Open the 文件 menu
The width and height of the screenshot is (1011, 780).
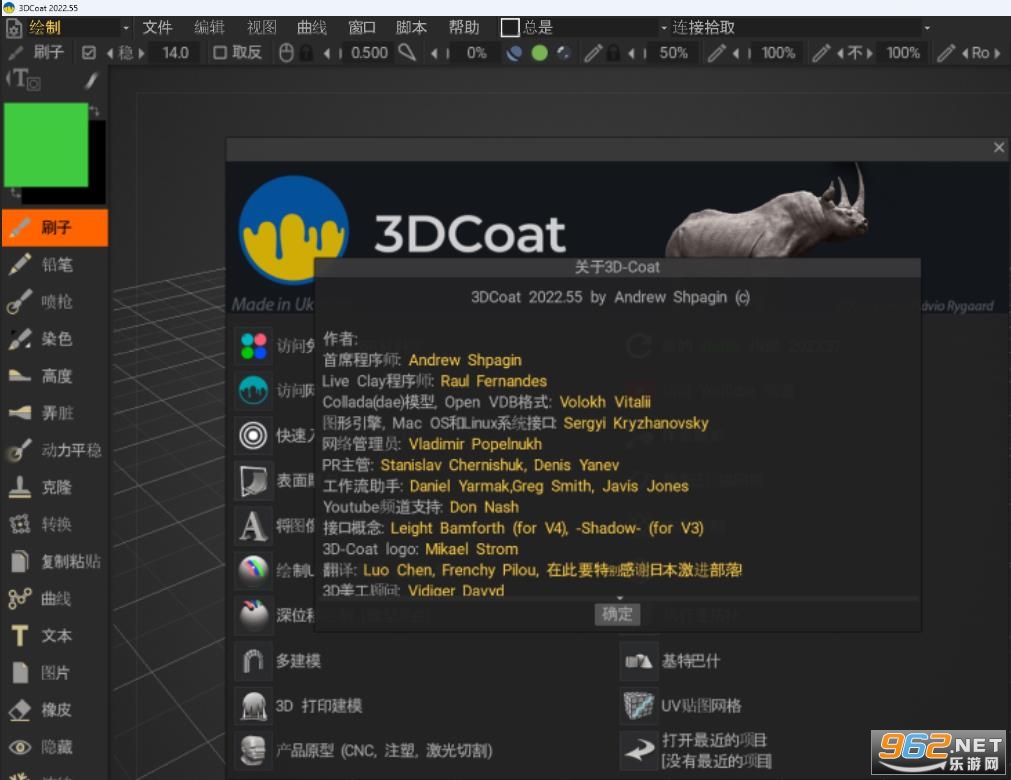pos(157,28)
